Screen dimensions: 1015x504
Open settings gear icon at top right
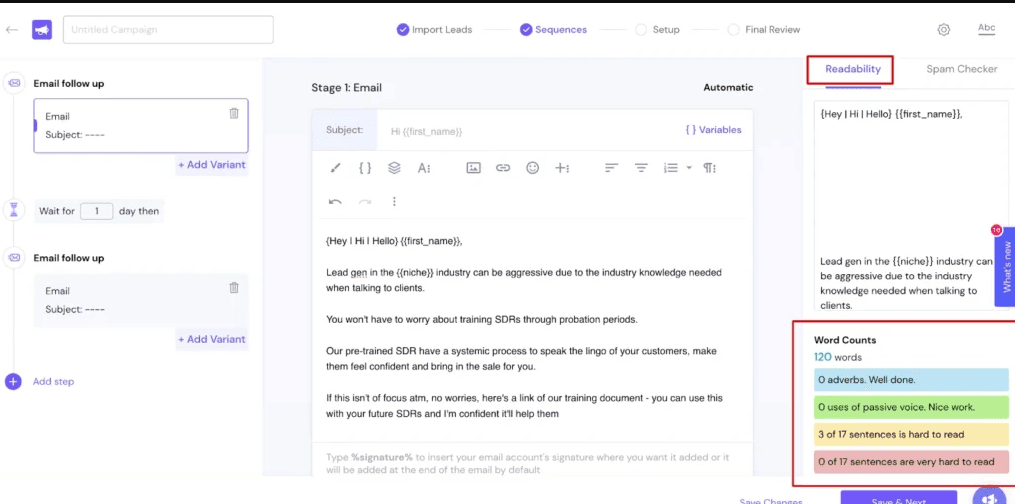pyautogui.click(x=944, y=30)
